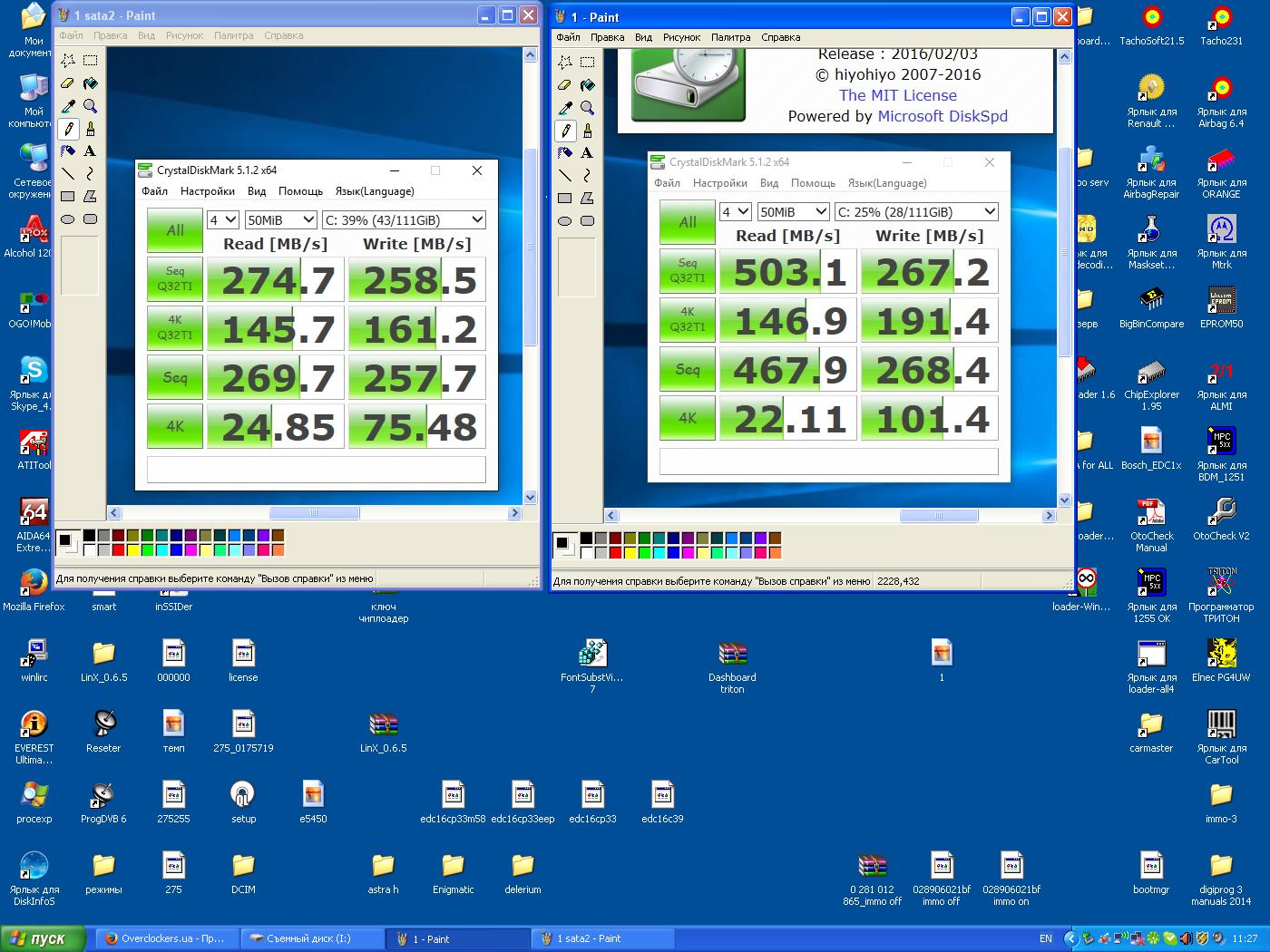1270x952 pixels.
Task: Select the edc16c39 file on desktop
Action: point(662,802)
